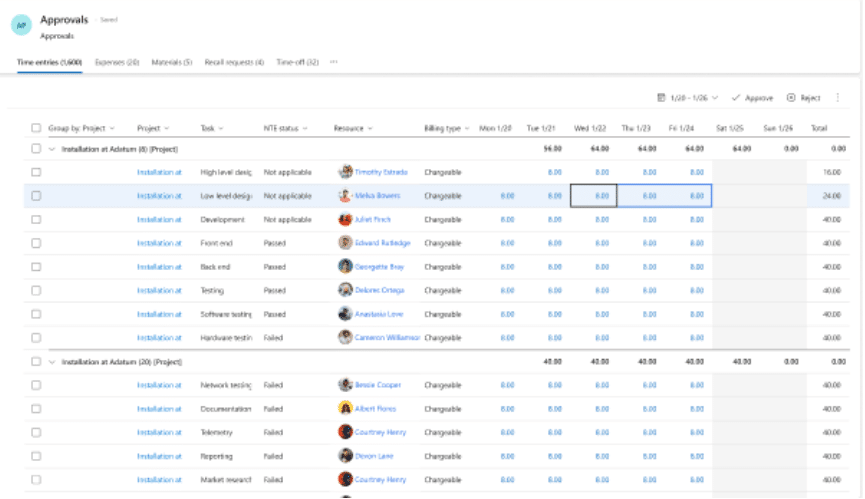
Task: Click Albert Flores' avatar image
Action: pos(346,408)
